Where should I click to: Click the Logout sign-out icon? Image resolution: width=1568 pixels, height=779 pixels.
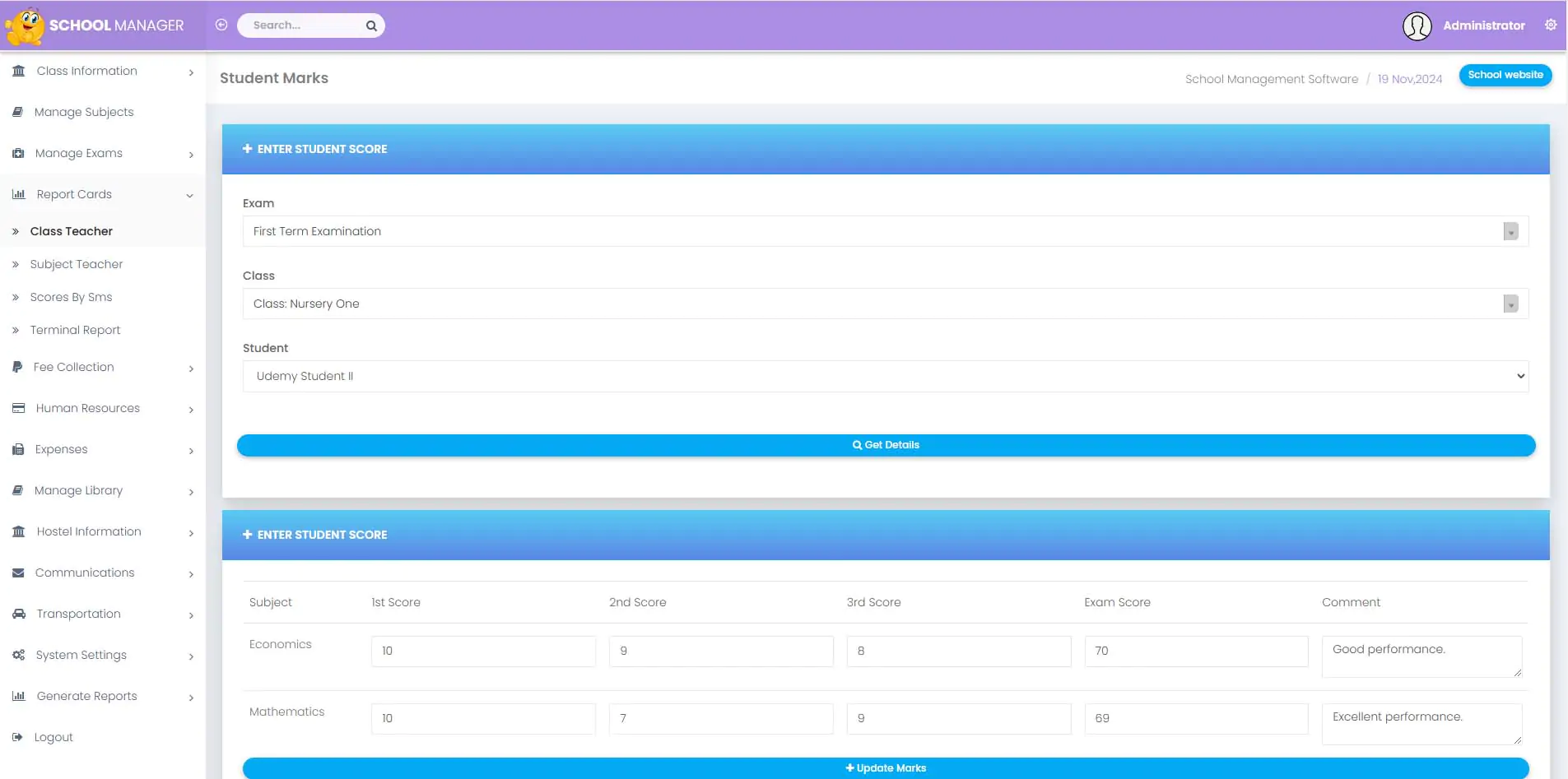point(18,737)
